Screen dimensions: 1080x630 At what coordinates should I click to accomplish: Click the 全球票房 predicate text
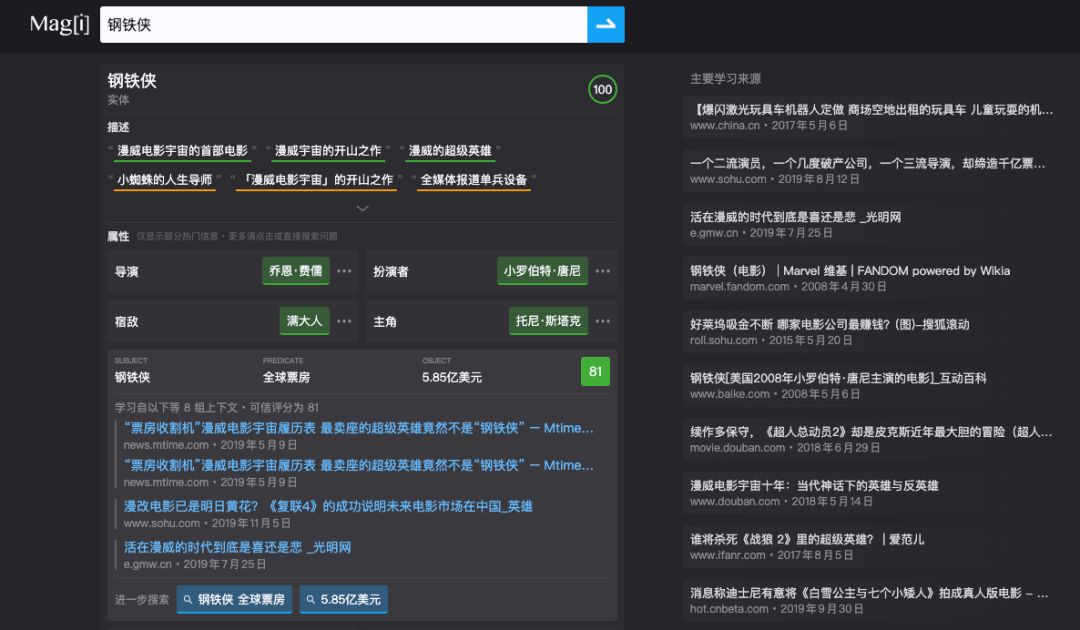(287, 377)
